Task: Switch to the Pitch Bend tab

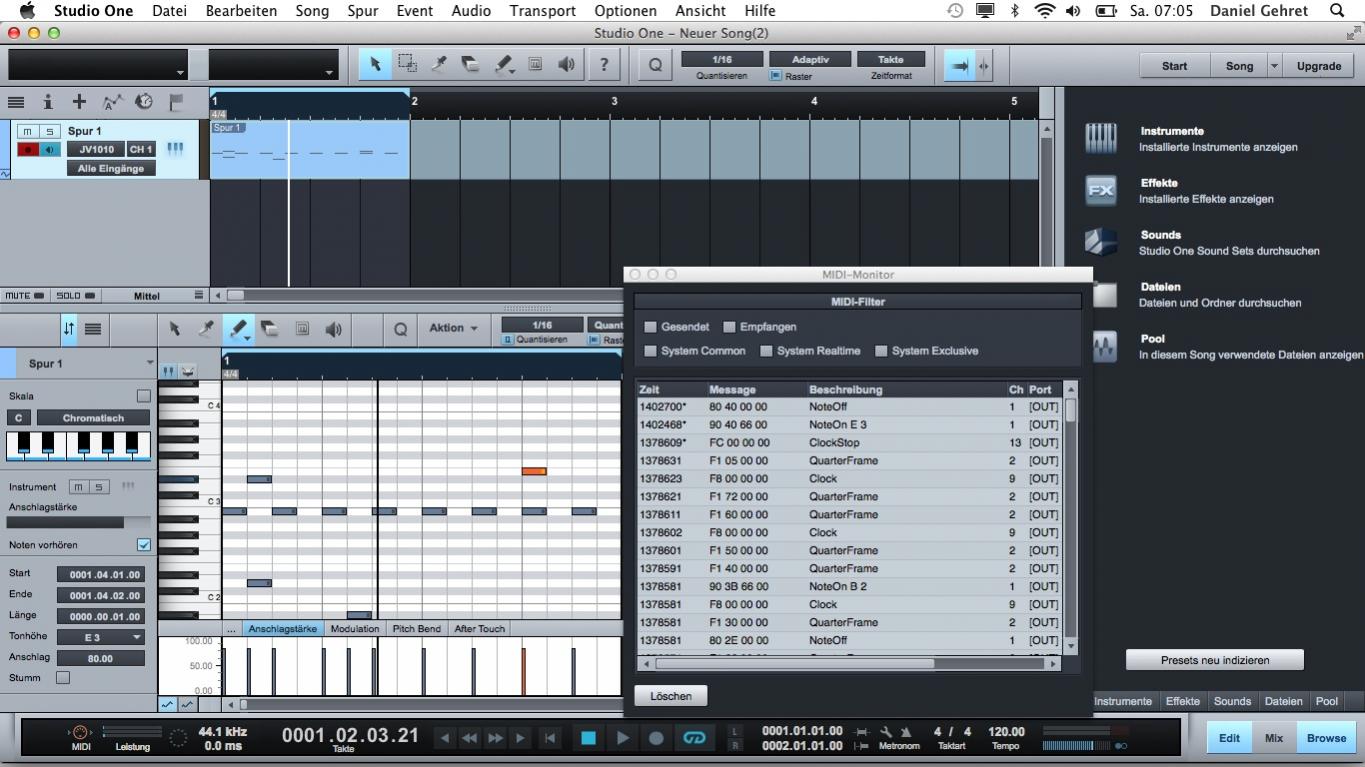Action: [416, 629]
